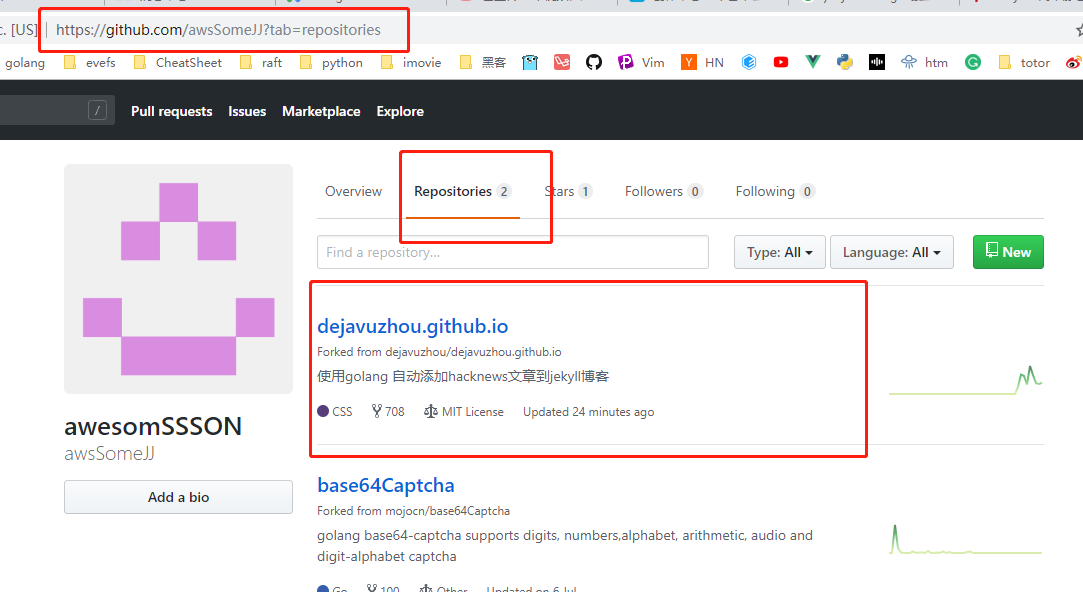Click the awesomSSSON display name
The image size is (1083, 592).
click(x=153, y=426)
